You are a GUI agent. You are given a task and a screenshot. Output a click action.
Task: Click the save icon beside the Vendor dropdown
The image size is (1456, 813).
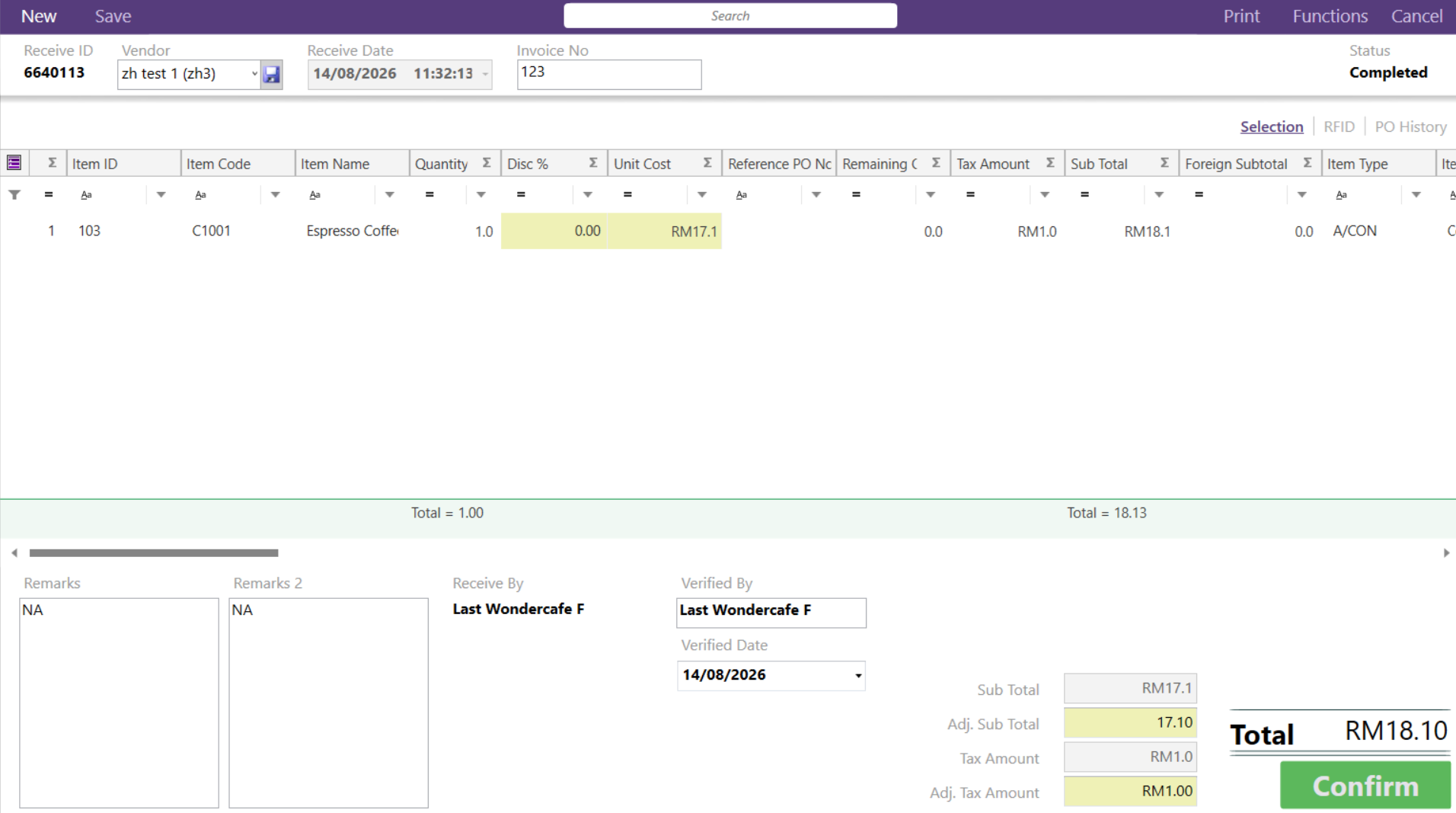(x=271, y=74)
